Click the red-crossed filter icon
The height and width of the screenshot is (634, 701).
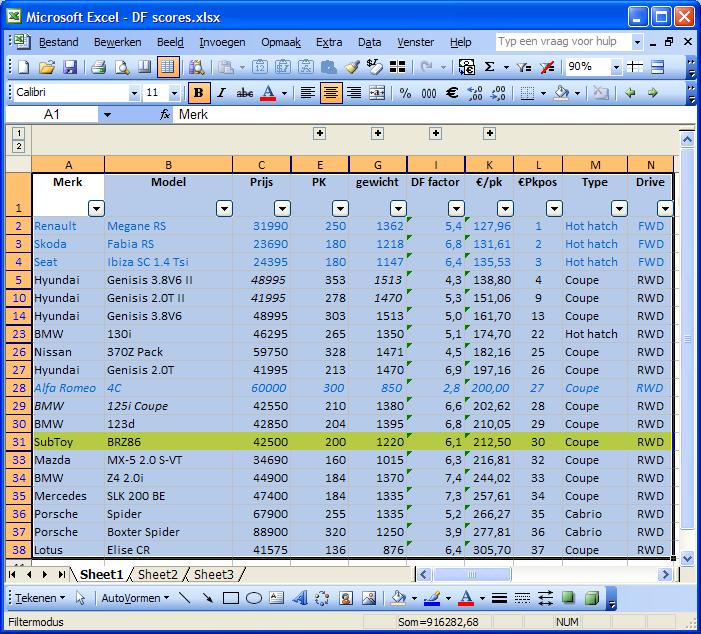click(x=547, y=67)
